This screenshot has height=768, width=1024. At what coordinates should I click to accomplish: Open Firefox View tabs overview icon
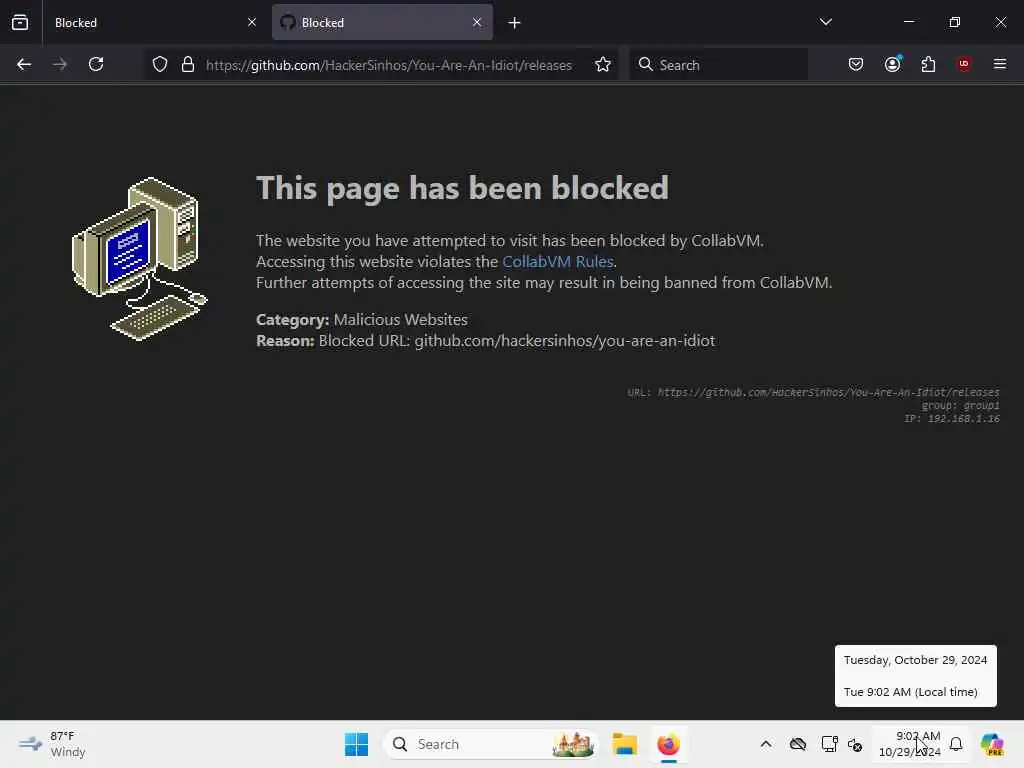point(20,22)
